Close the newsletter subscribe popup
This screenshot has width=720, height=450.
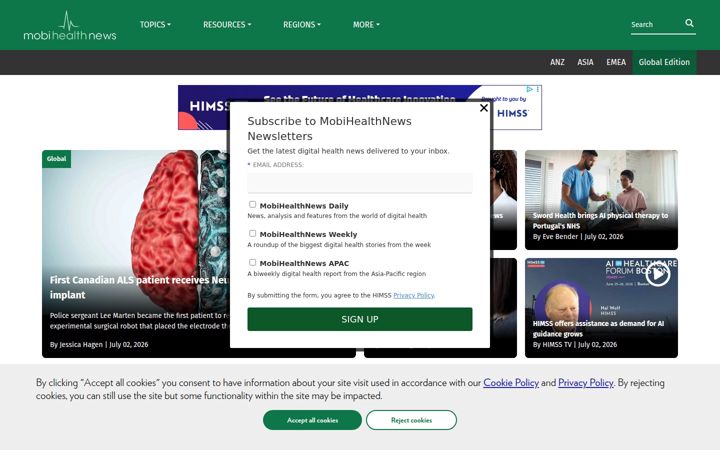(x=484, y=108)
